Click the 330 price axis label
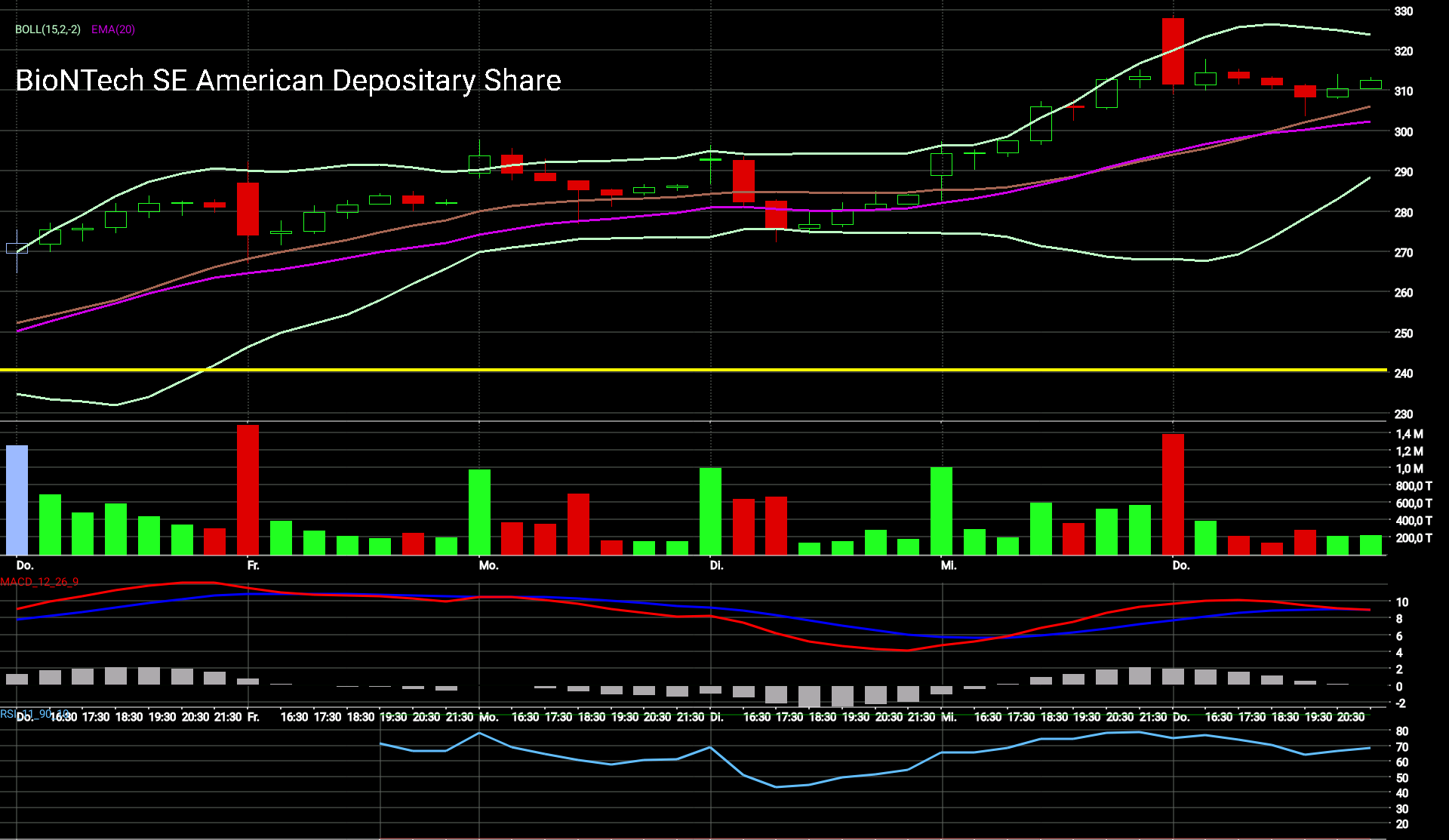1449x840 pixels. click(x=1403, y=11)
